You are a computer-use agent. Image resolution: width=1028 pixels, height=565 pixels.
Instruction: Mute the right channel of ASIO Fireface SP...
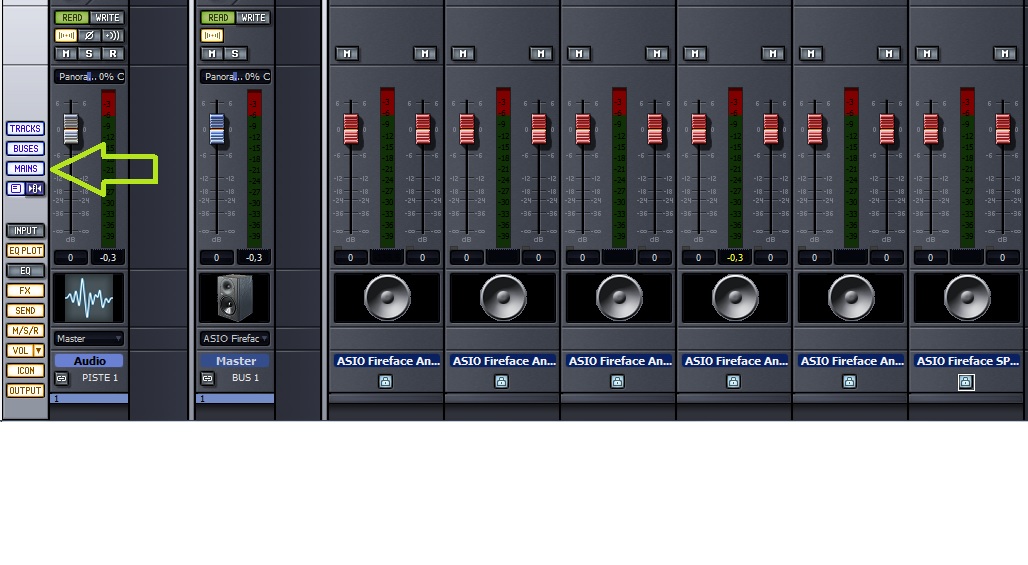click(x=1005, y=54)
